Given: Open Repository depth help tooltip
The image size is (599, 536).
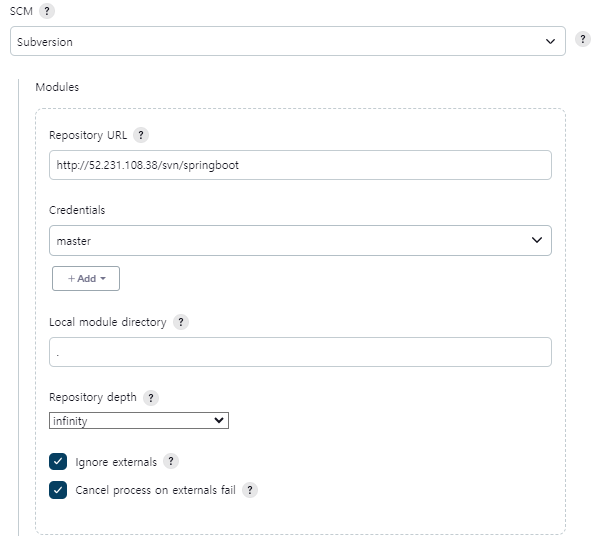Looking at the screenshot, I should click(151, 398).
